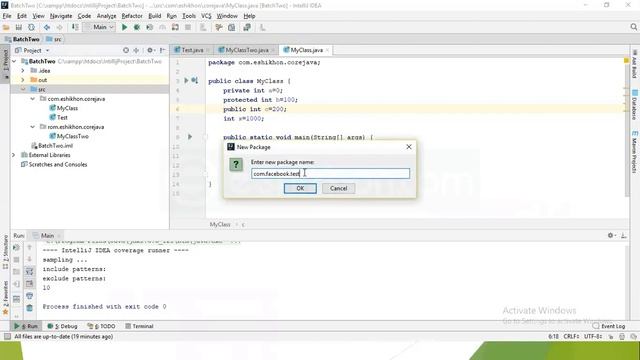640x360 pixels.
Task: Open the Structure side tool window
Action: (5, 251)
